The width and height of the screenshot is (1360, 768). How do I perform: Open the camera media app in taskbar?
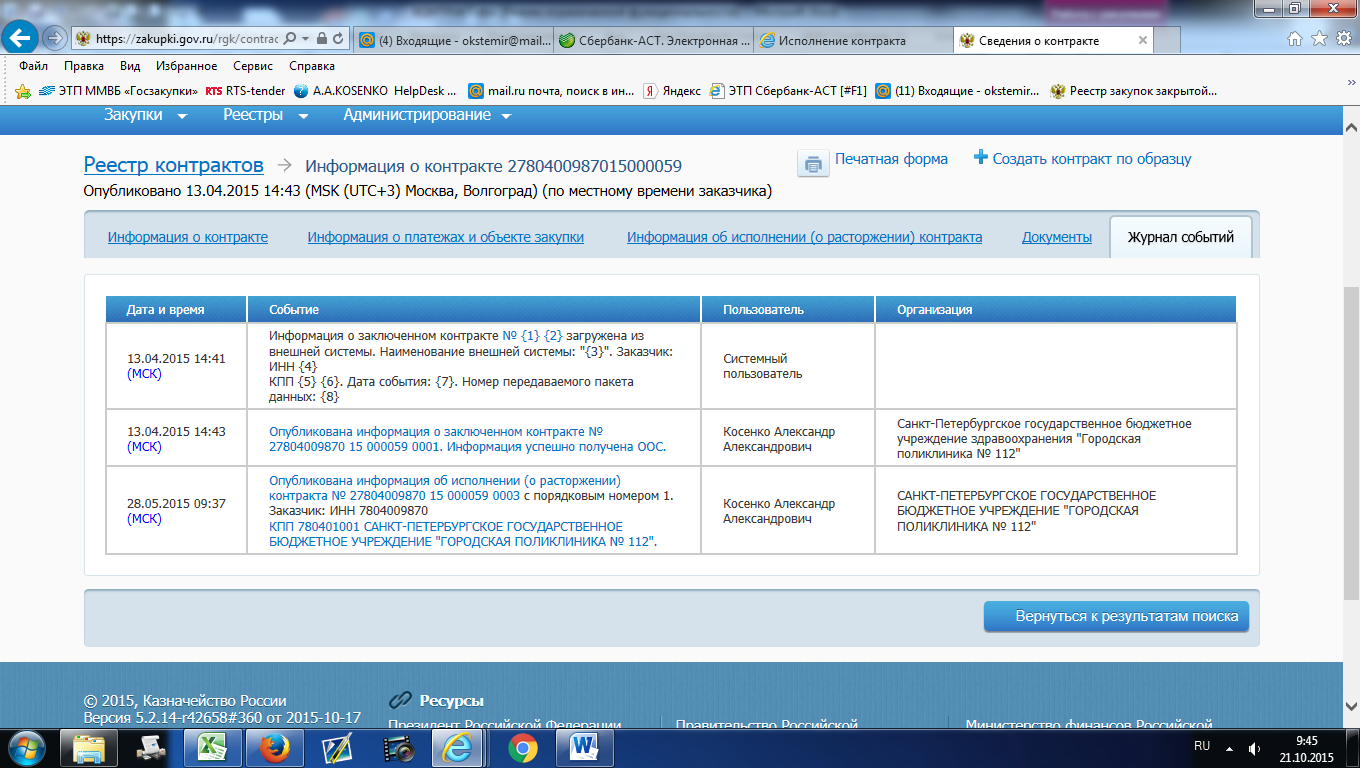[398, 748]
